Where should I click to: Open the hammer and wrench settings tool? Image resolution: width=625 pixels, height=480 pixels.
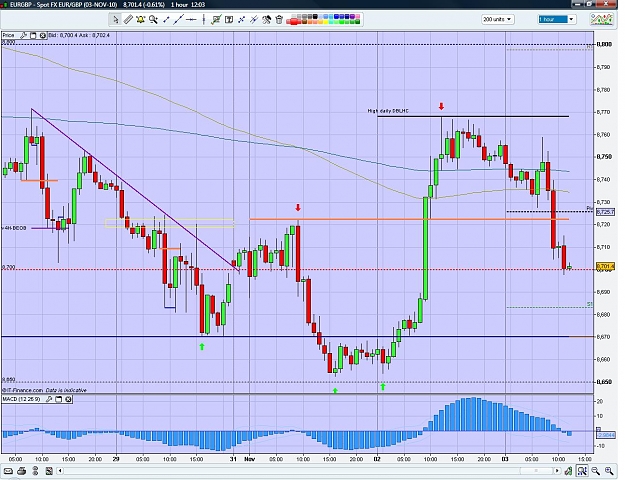coord(267,19)
